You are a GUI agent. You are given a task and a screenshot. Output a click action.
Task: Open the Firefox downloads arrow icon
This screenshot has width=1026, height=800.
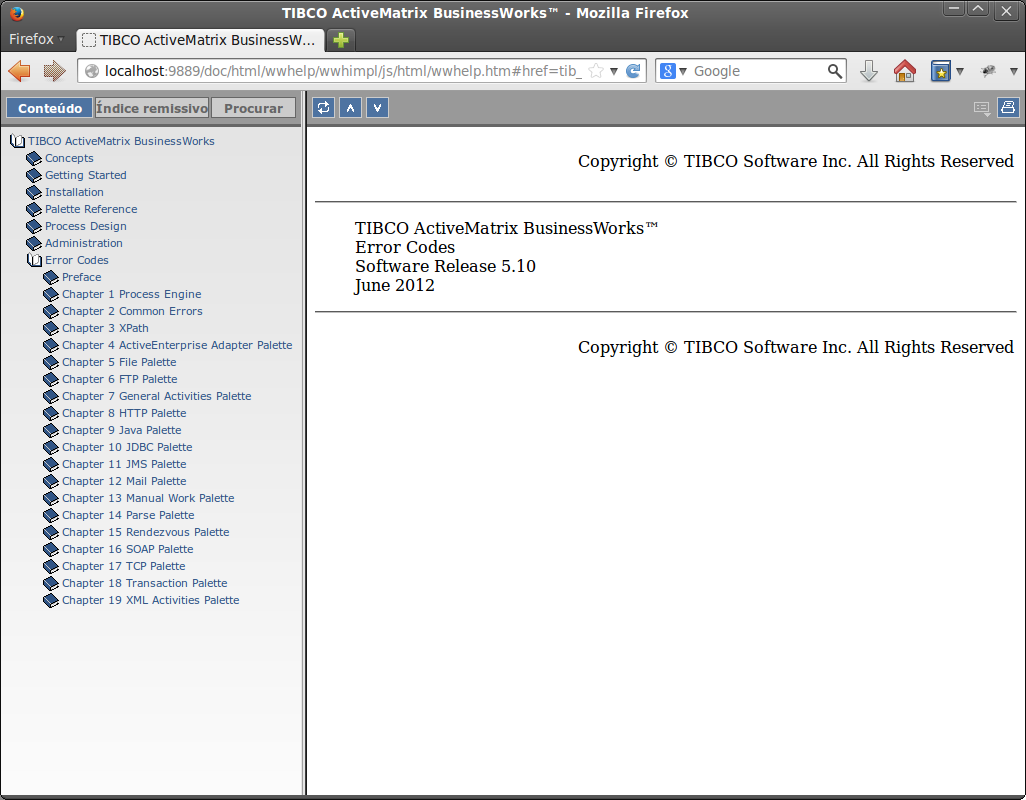(868, 71)
